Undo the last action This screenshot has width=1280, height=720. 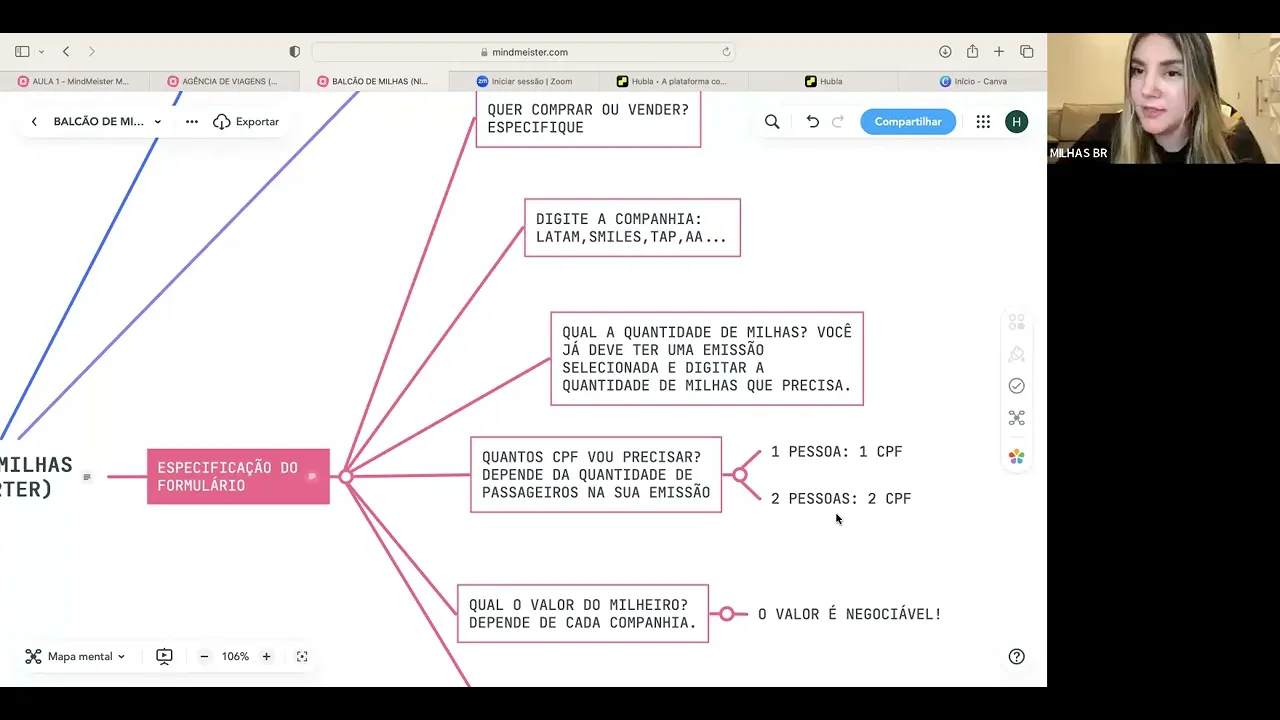pyautogui.click(x=812, y=122)
